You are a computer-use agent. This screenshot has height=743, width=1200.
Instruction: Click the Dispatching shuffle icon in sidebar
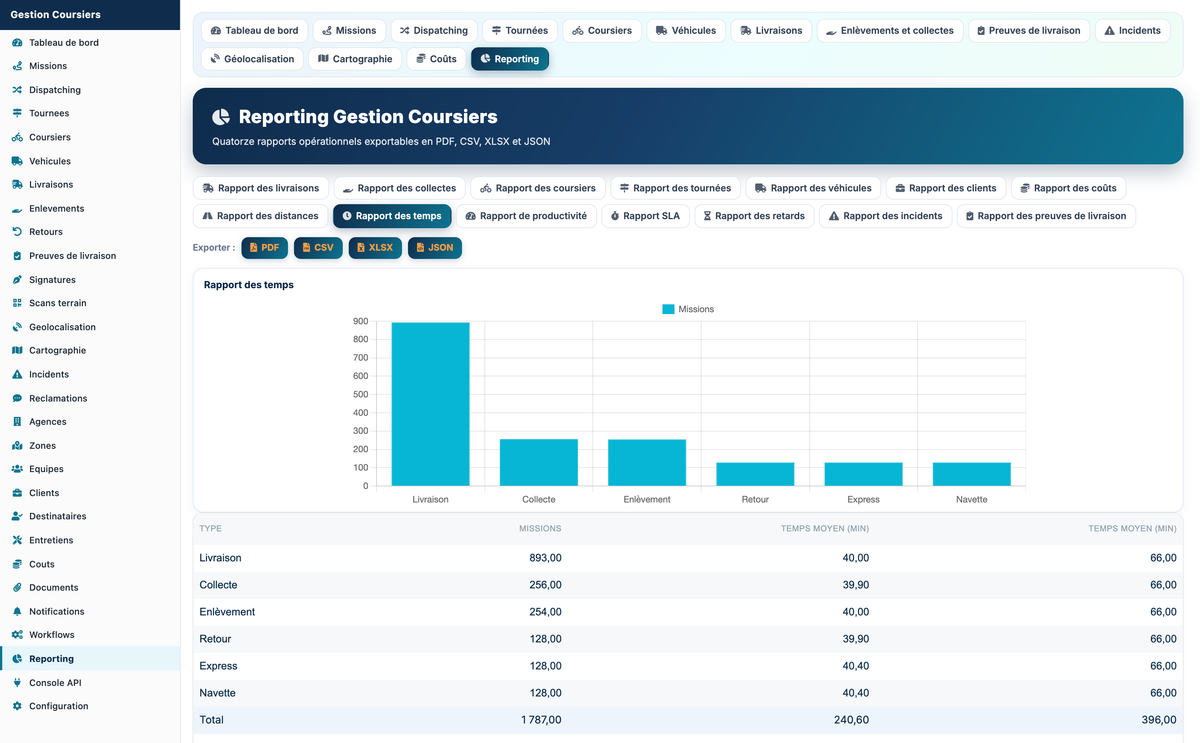click(17, 90)
